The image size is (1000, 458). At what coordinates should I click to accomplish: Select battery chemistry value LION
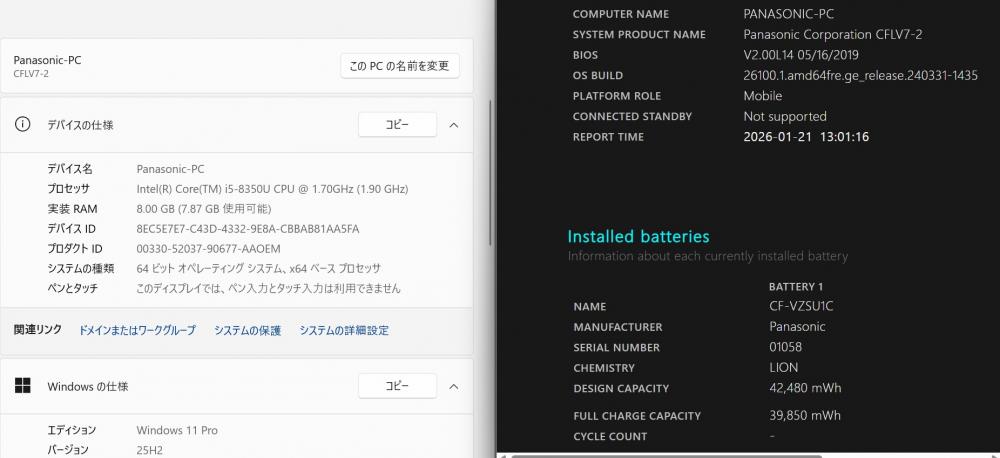784,367
